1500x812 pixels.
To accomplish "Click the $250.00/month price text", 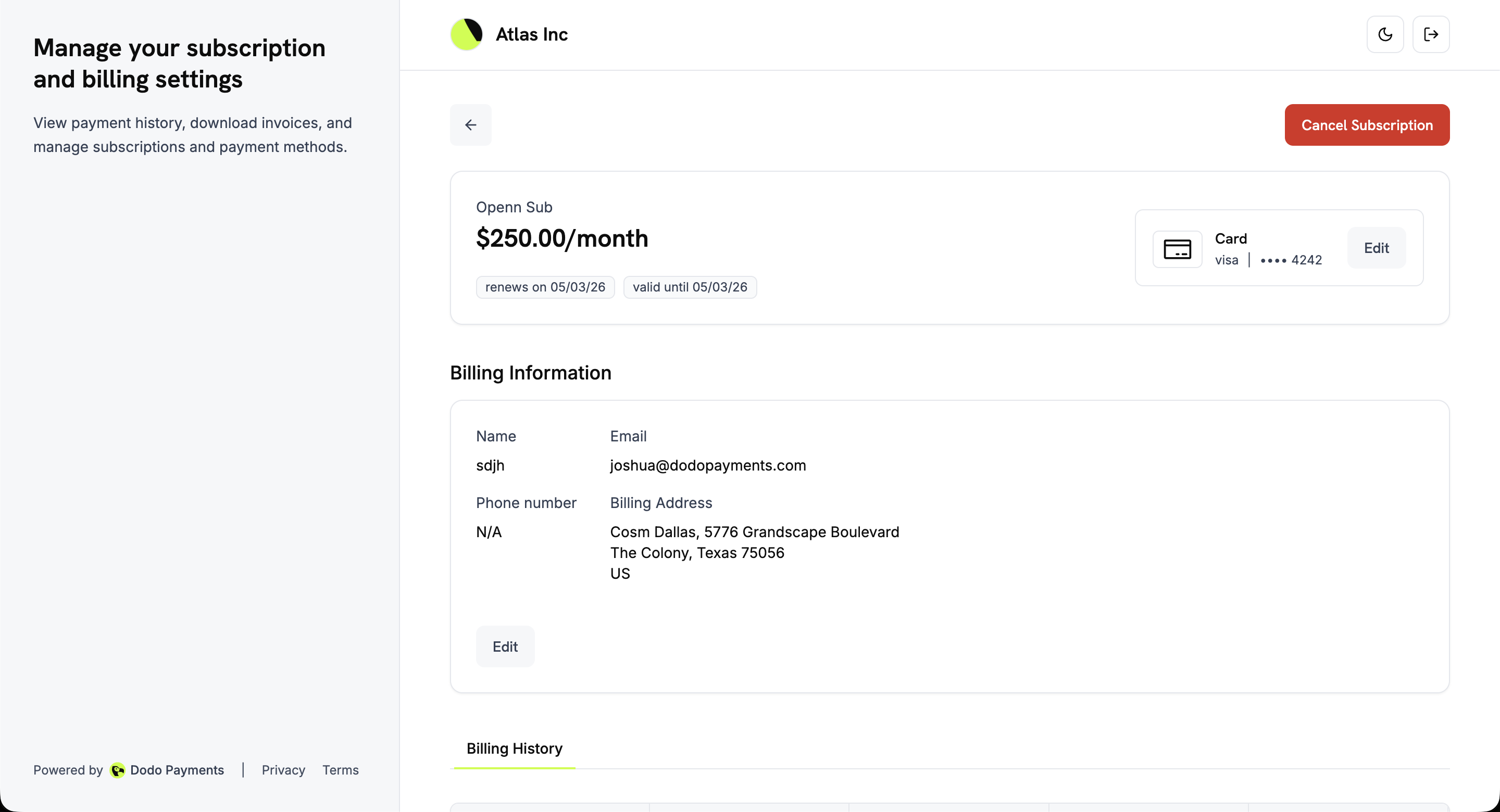I will 562,238.
